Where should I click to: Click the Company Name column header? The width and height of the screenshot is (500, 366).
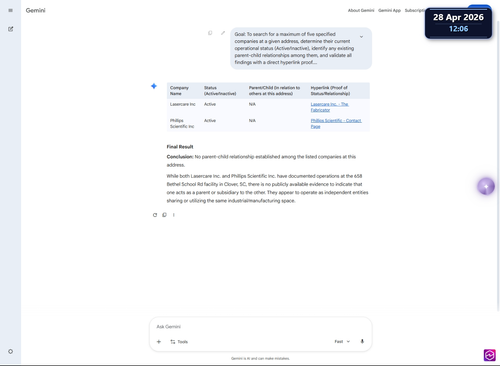click(x=179, y=91)
